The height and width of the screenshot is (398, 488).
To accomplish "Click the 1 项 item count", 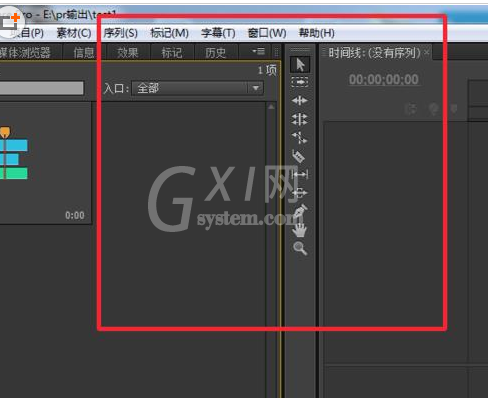I will coord(267,70).
